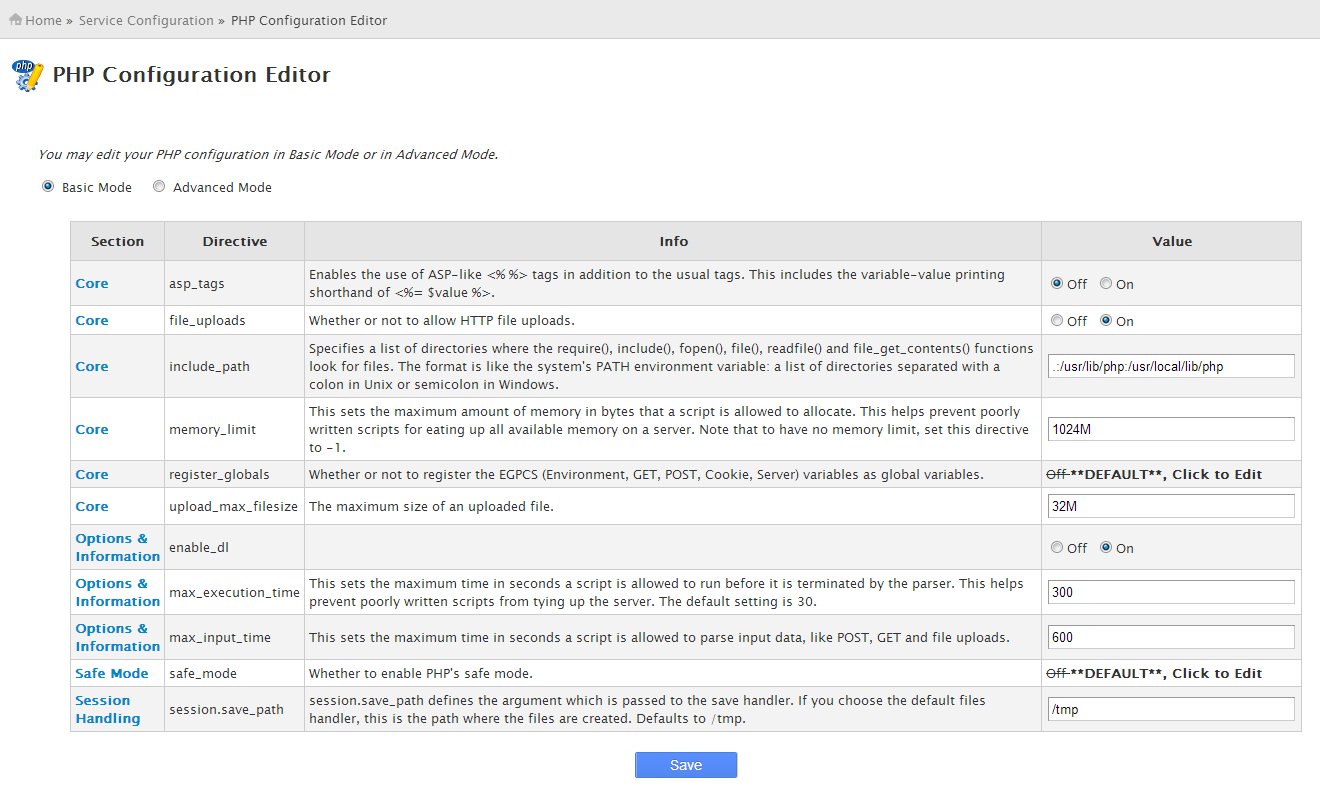Open Options & Information link for max_execution_time

[117, 592]
